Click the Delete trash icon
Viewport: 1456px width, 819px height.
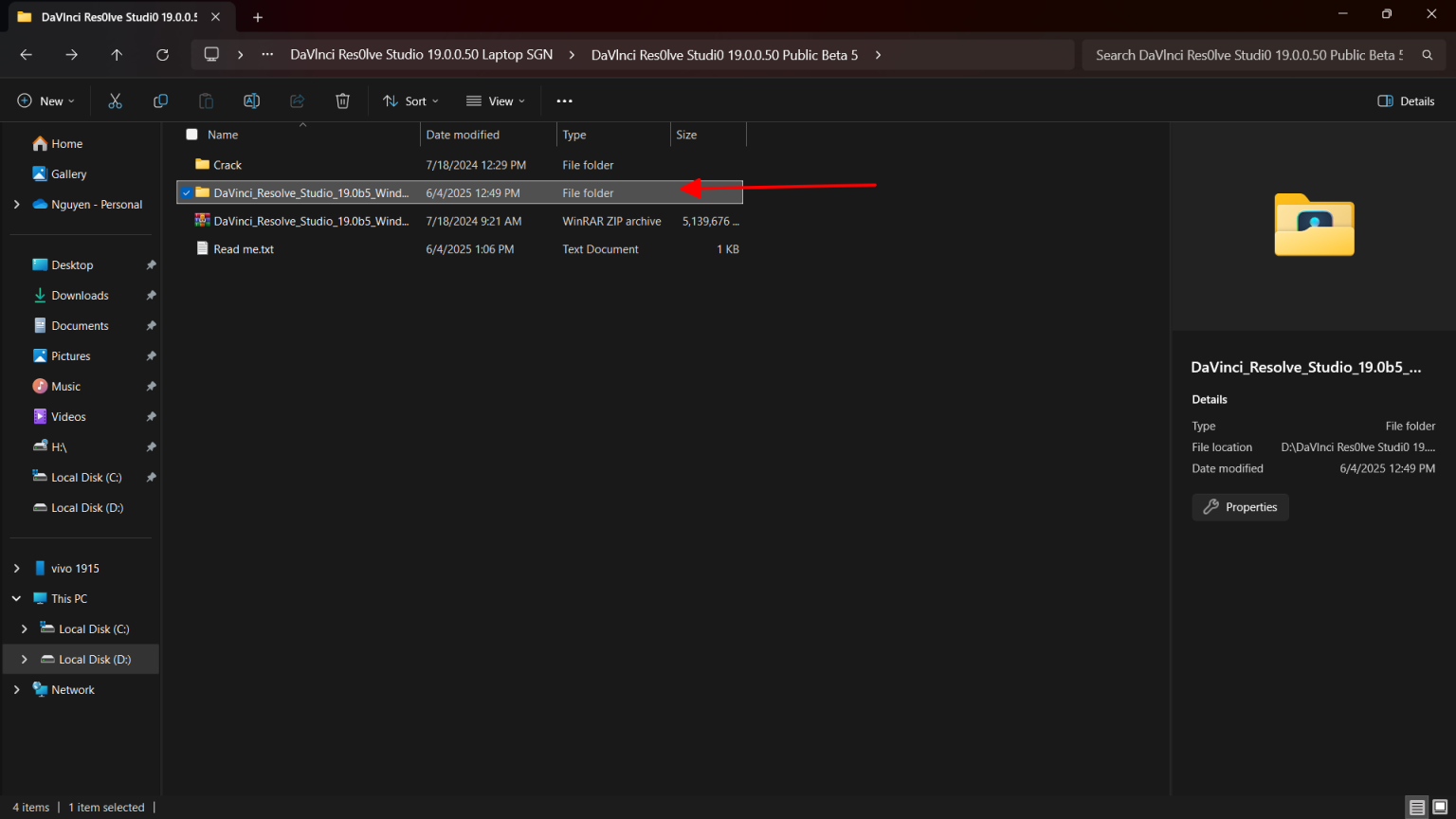click(342, 101)
